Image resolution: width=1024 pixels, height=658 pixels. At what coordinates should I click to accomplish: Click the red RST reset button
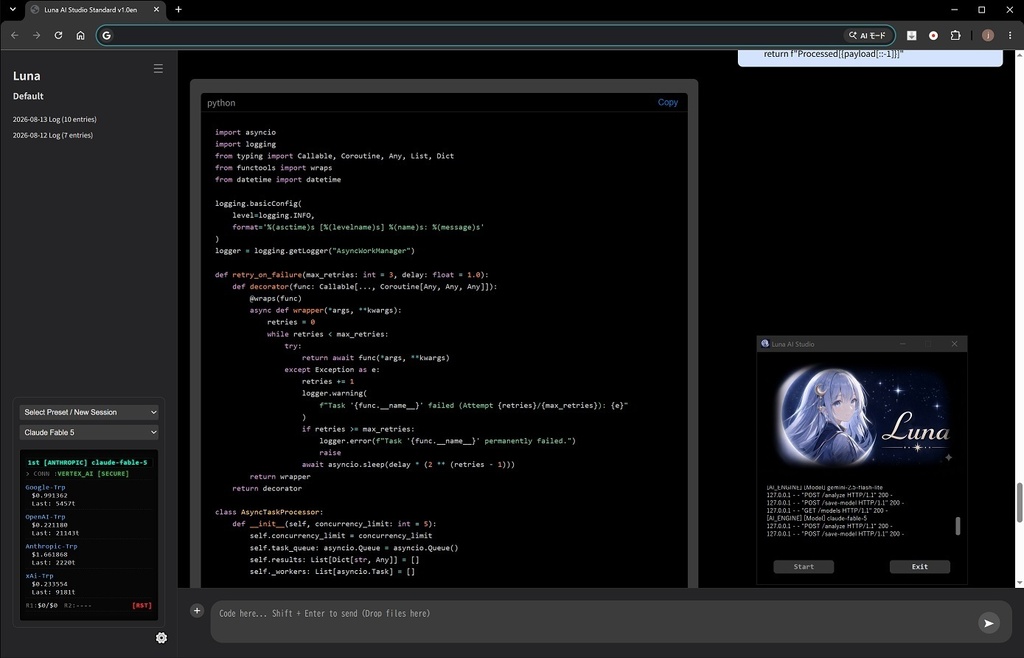click(x=142, y=606)
